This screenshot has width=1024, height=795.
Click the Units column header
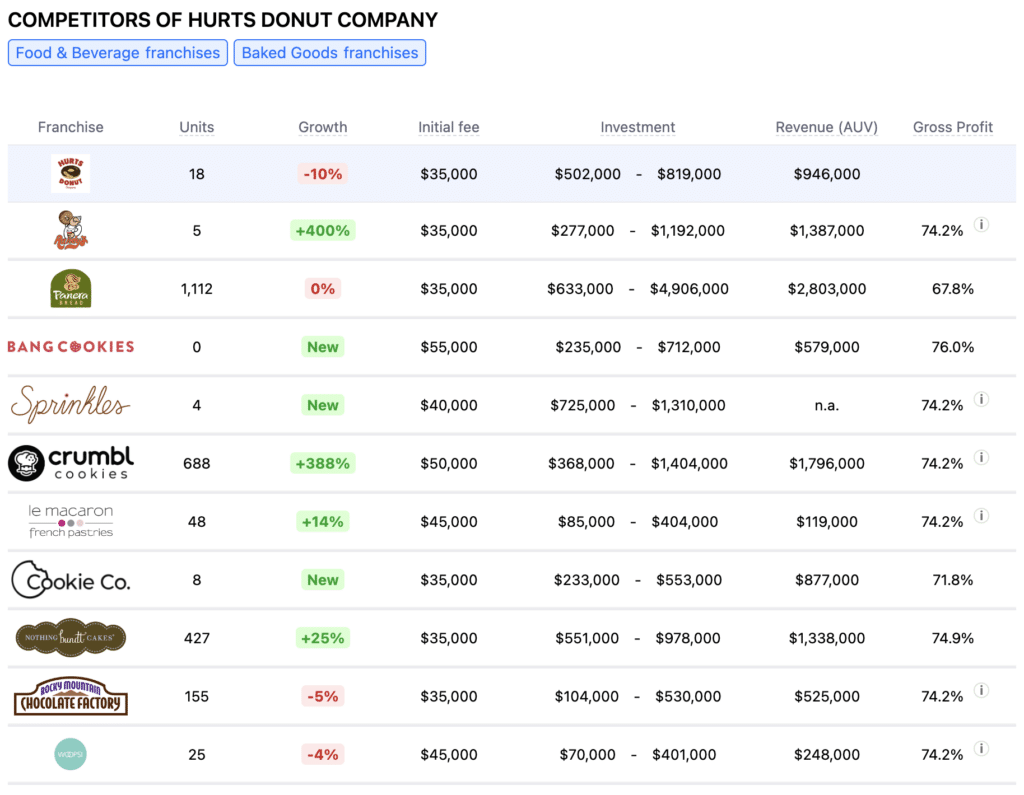(x=197, y=127)
